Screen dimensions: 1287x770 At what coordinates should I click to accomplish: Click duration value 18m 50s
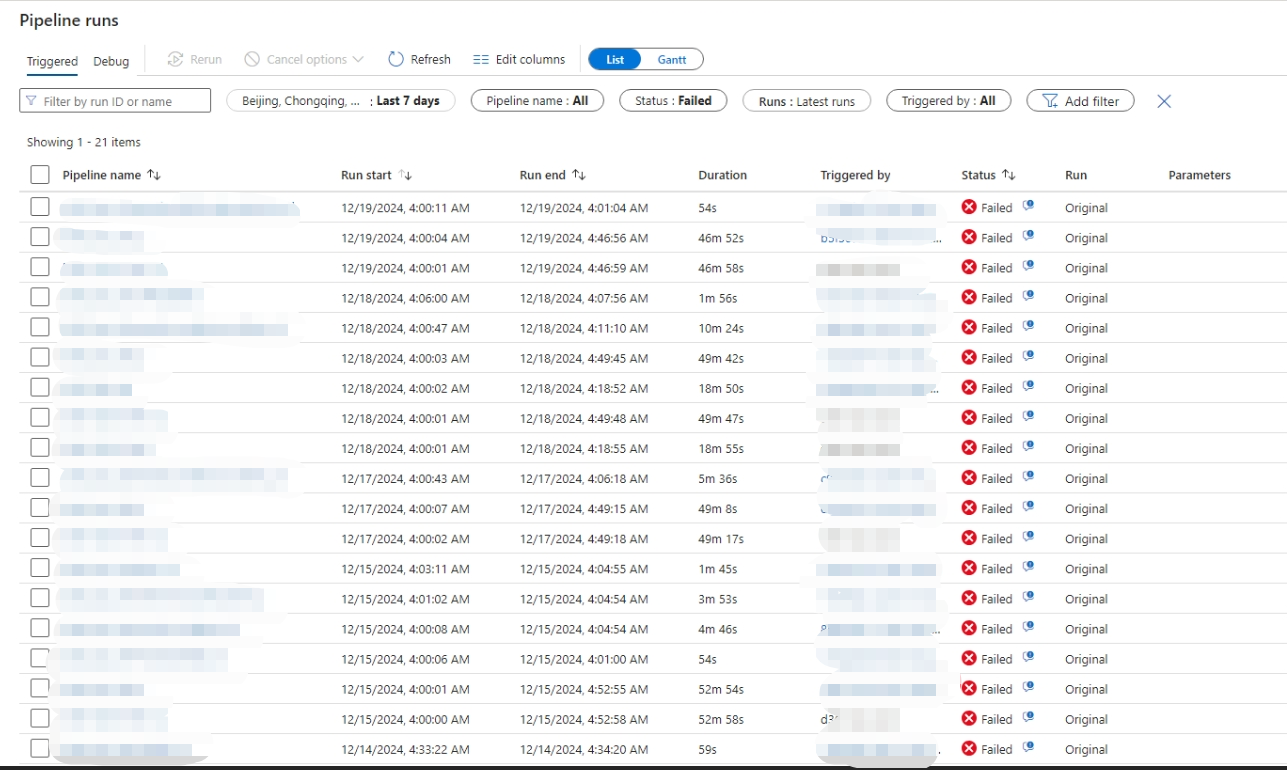(721, 388)
